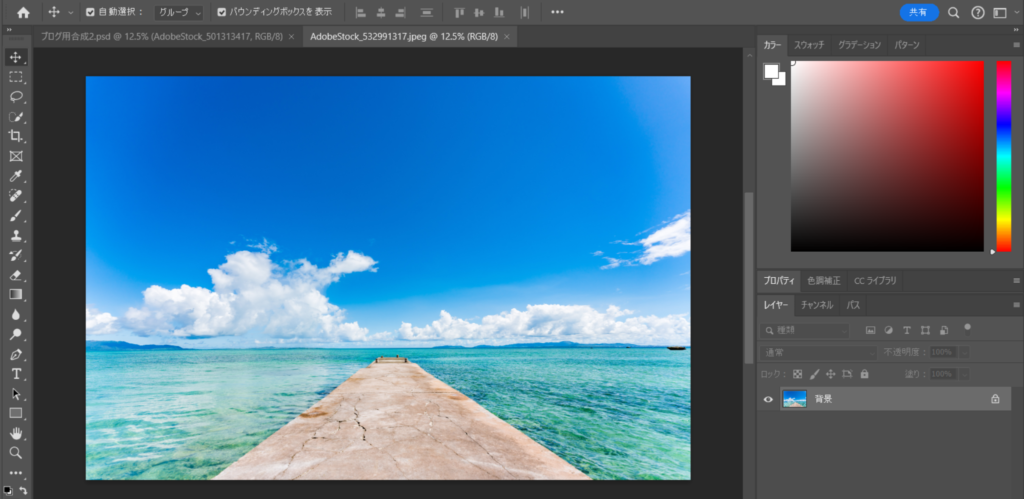The height and width of the screenshot is (499, 1024).
Task: Open the グループ auto-select dropdown
Action: coord(179,12)
